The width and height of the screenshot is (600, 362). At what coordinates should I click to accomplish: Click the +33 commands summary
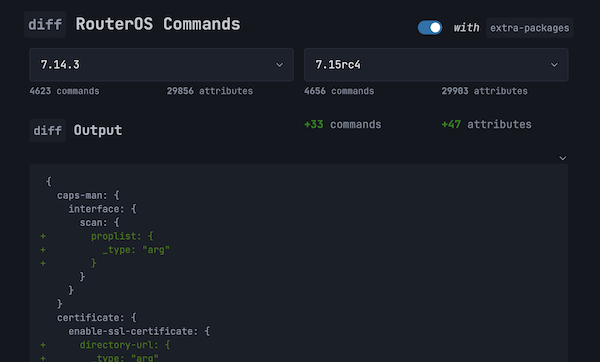[x=342, y=124]
